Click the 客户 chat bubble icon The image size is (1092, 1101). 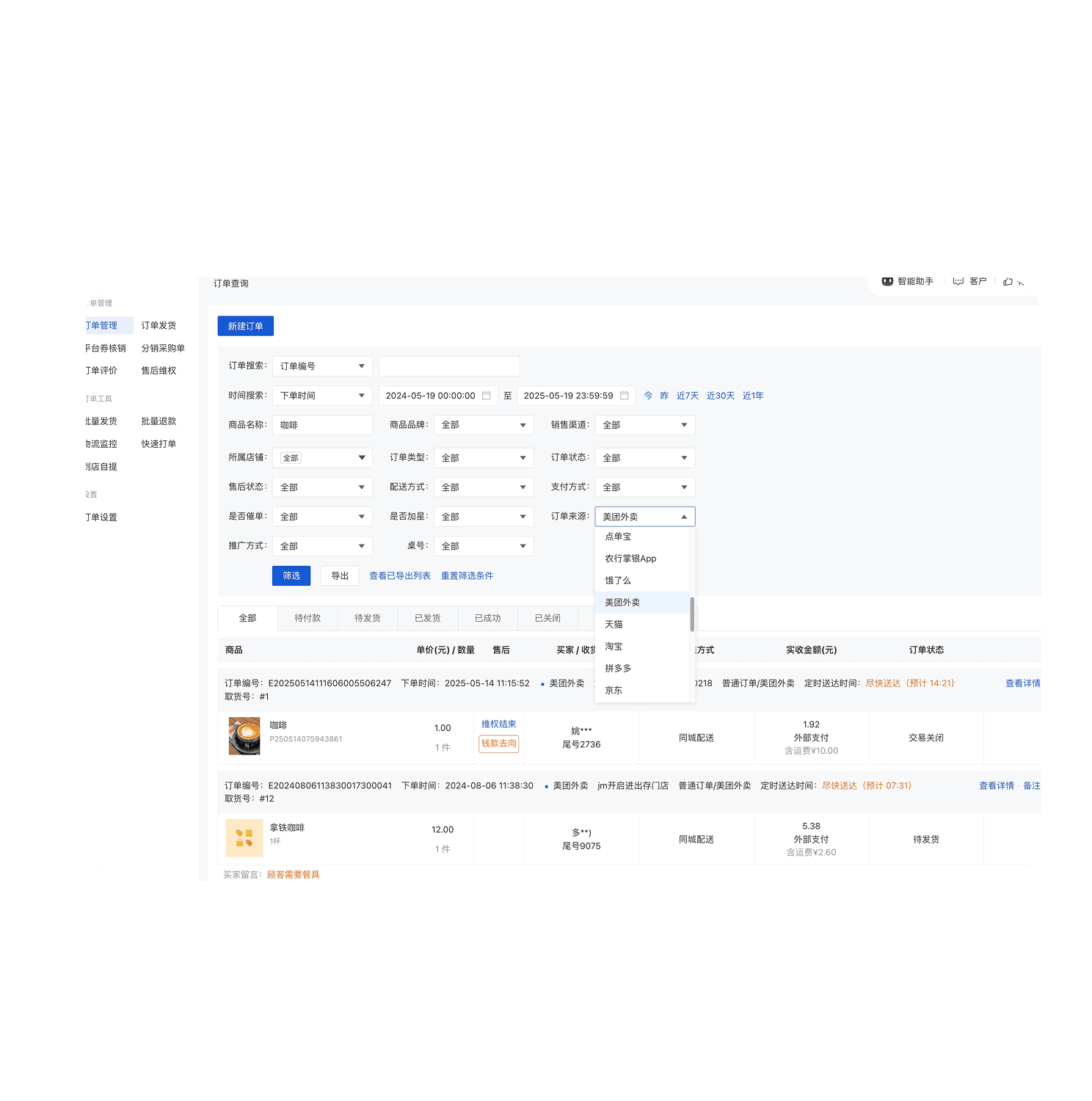958,281
